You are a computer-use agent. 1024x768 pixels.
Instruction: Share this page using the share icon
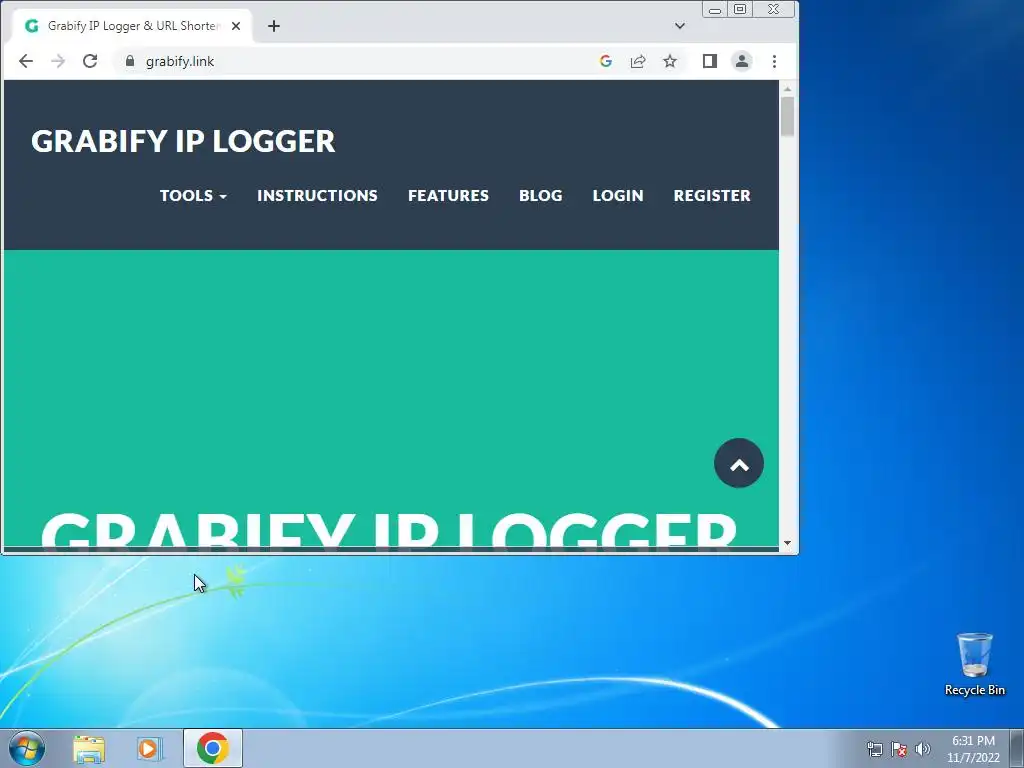pos(638,61)
